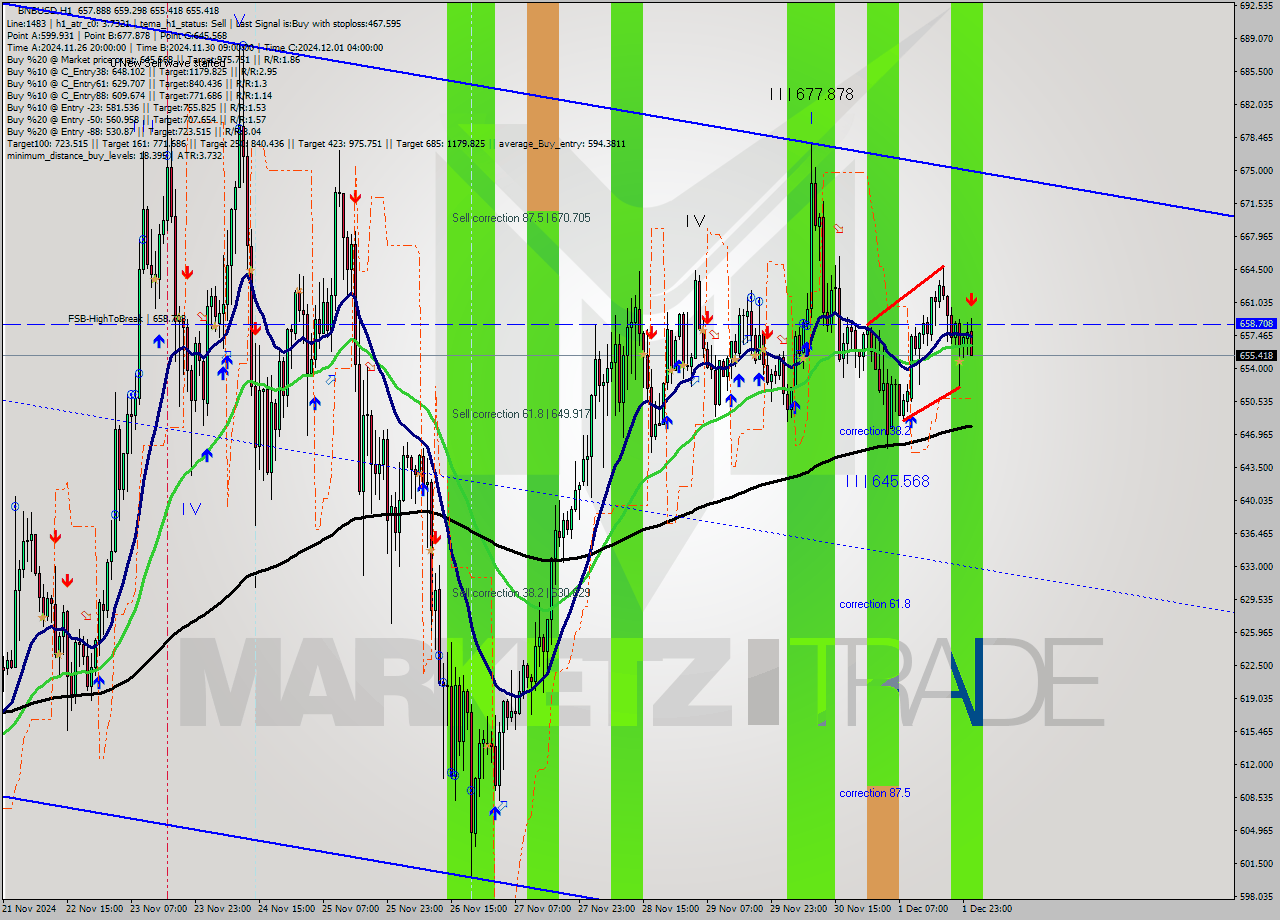Click the 24 Nov 15:00 time label
Viewport: 1280px width, 920px height.
click(x=286, y=909)
